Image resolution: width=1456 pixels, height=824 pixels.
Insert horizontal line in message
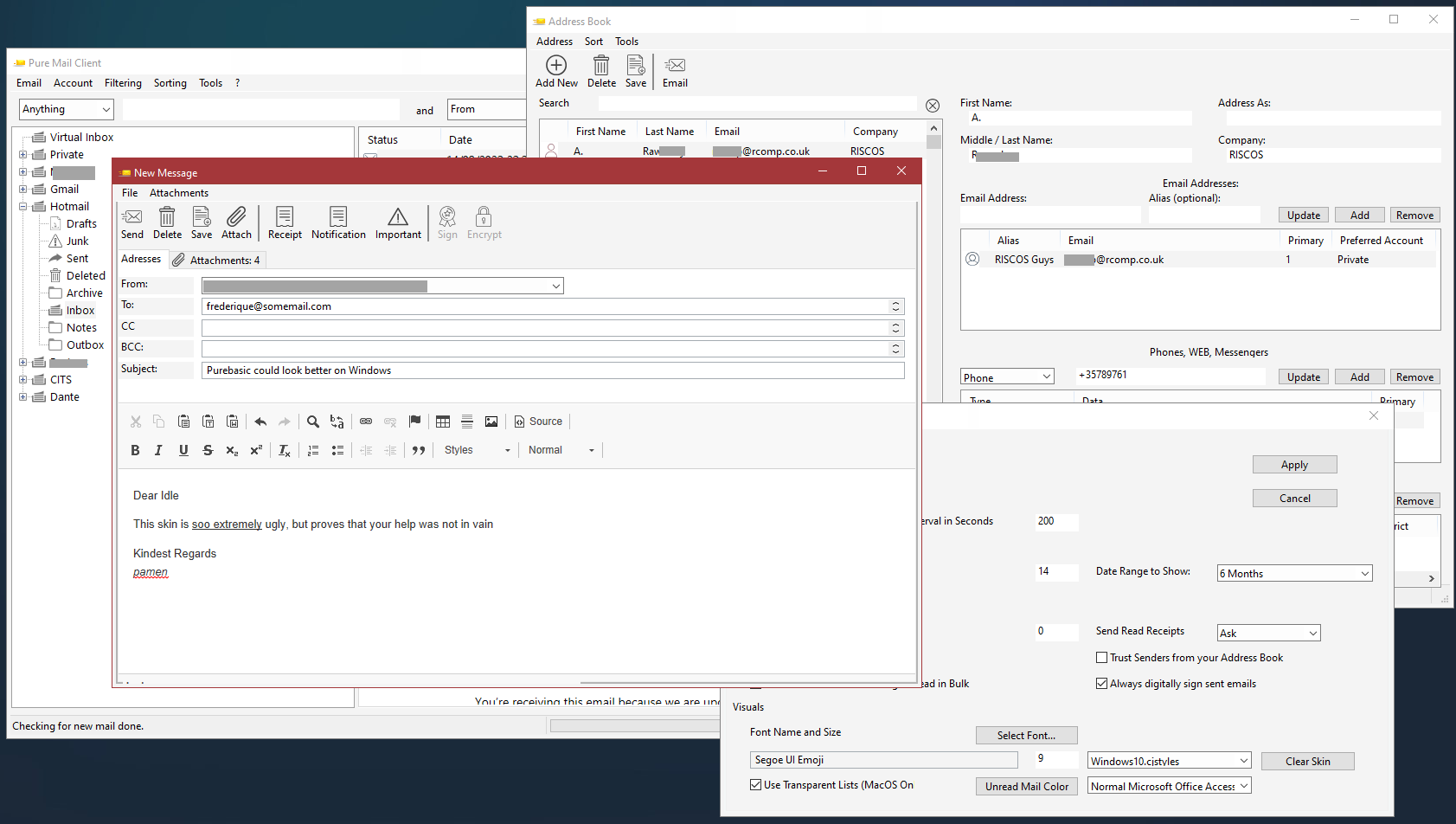[467, 422]
